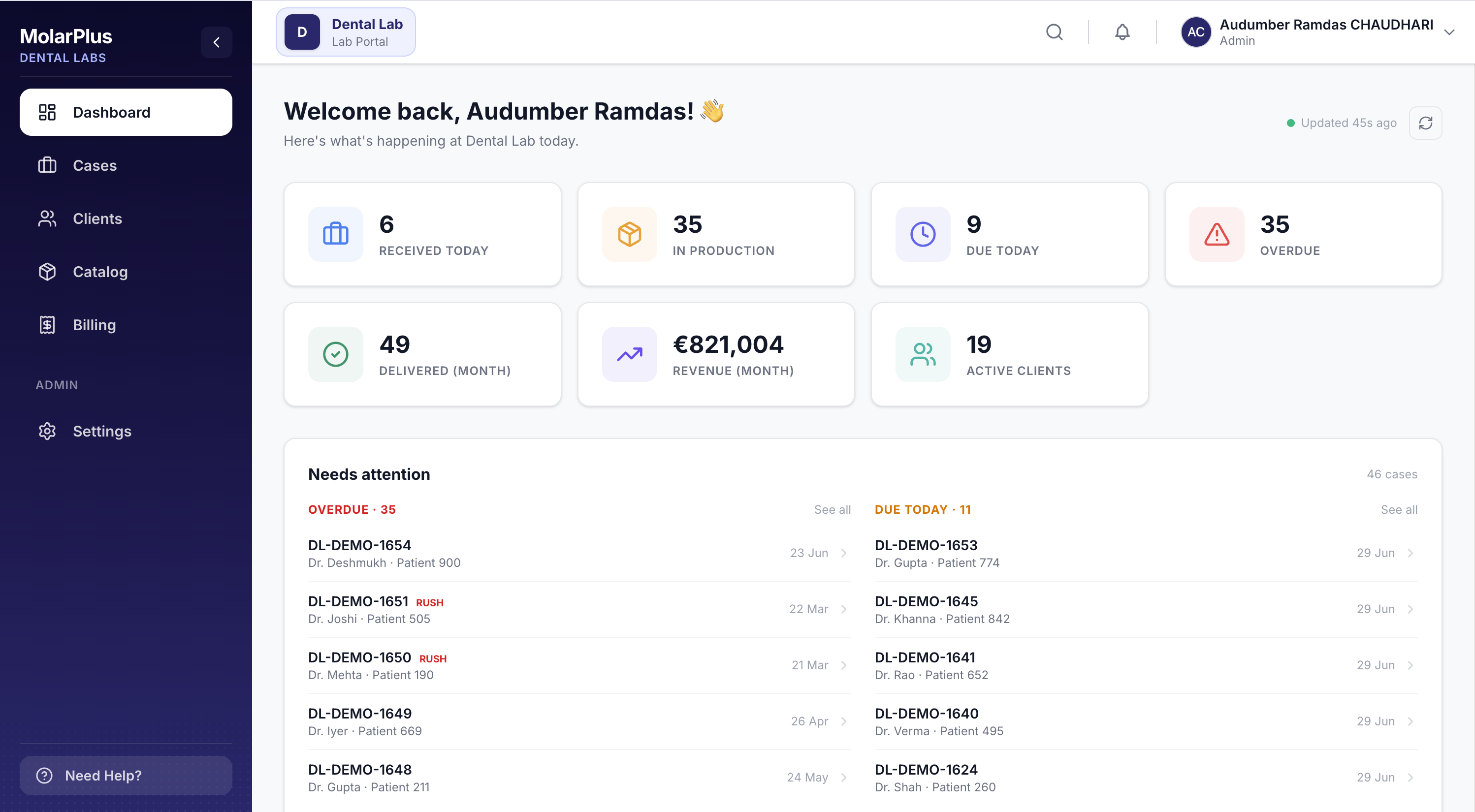Screen dimensions: 1475x812
Task: Expand the Audumber Ramdas user menu chevron
Action: [1448, 32]
